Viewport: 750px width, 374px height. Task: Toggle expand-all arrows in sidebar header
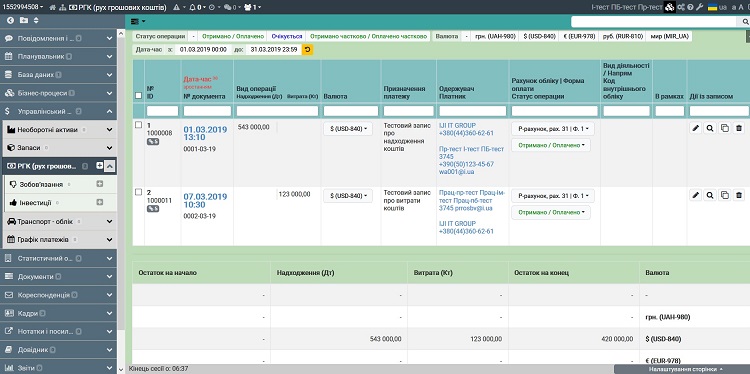36,21
